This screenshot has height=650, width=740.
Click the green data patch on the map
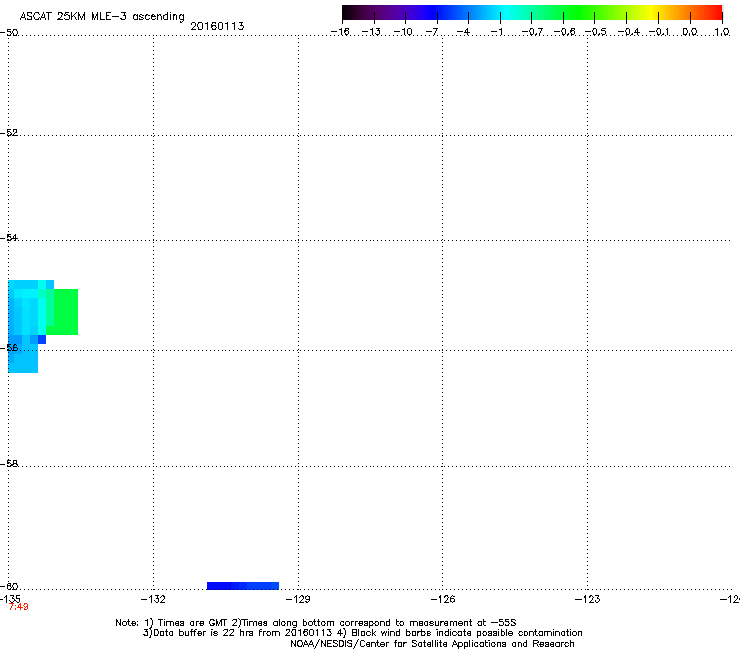click(66, 312)
